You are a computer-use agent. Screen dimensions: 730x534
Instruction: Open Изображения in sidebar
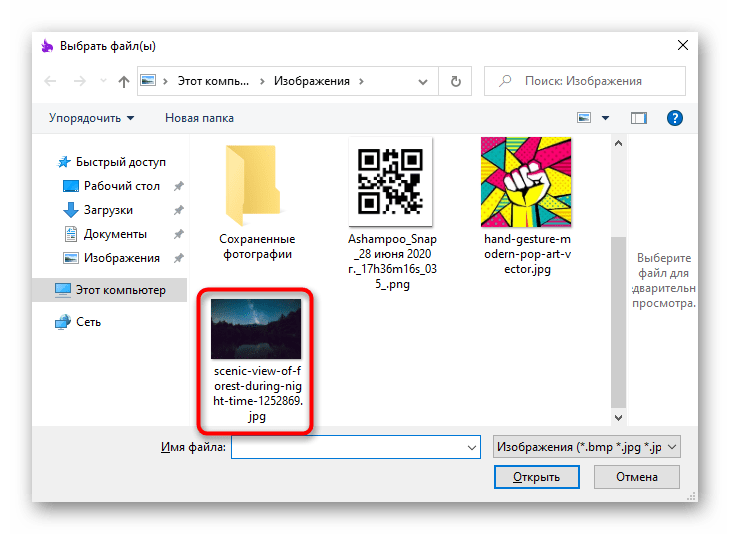(111, 258)
